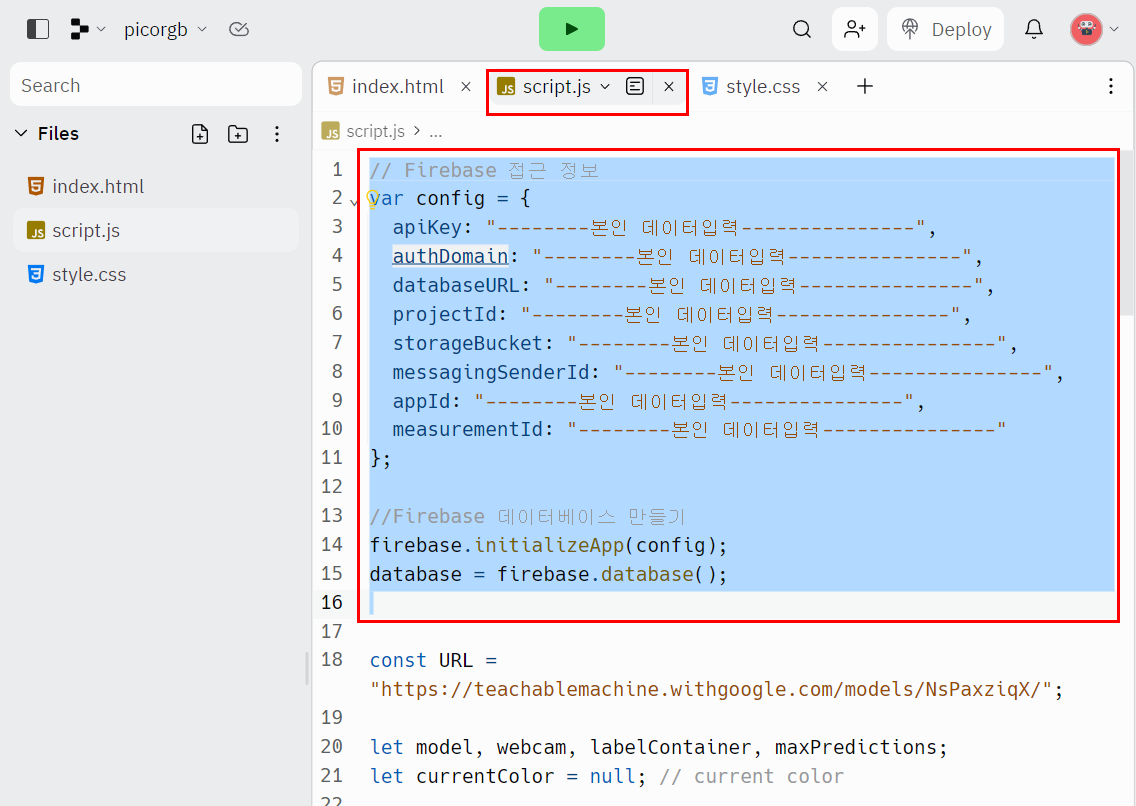Switch to the style.css tab

tap(751, 87)
